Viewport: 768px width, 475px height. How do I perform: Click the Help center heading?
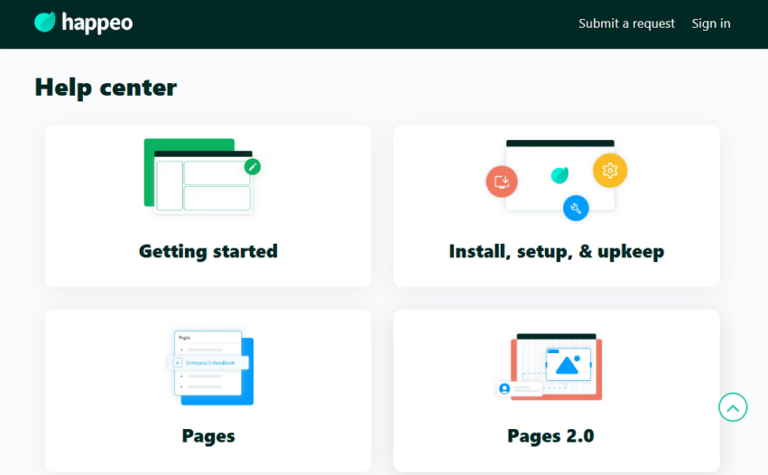click(x=106, y=88)
